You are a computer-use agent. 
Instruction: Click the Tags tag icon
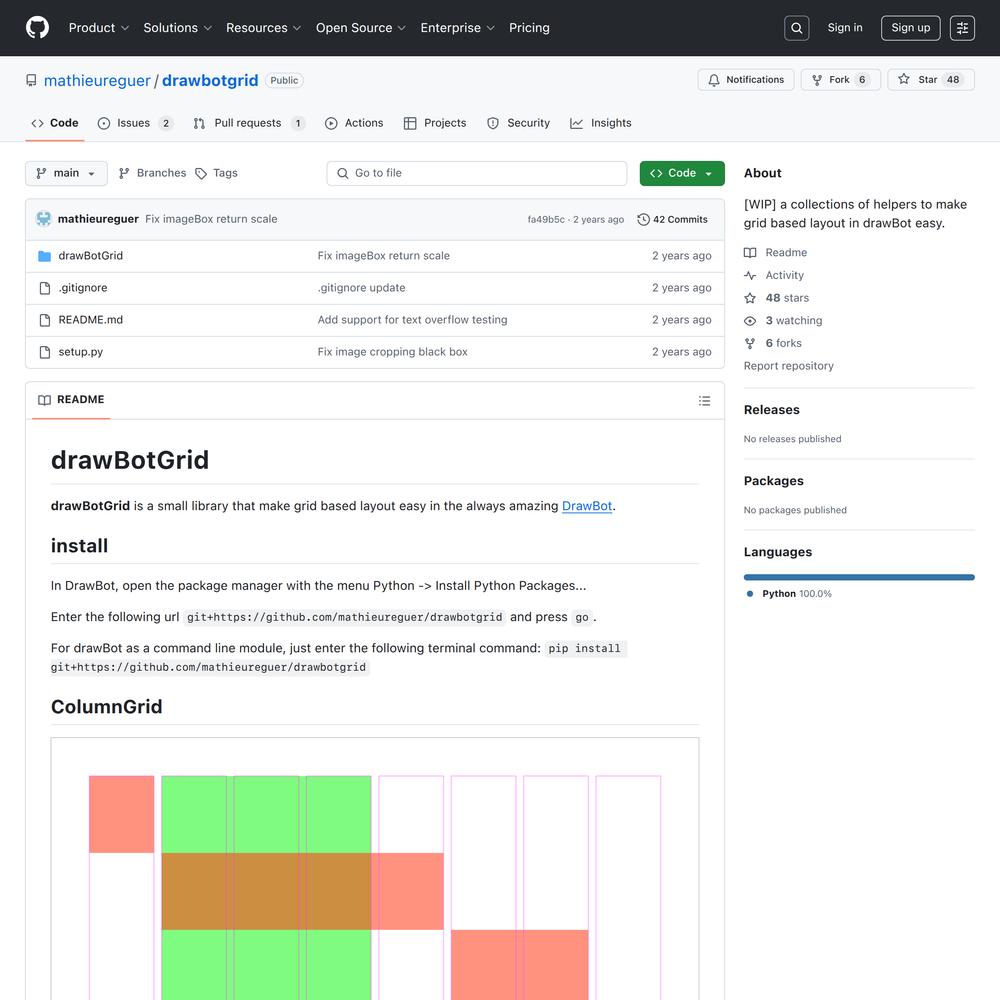[x=201, y=173]
